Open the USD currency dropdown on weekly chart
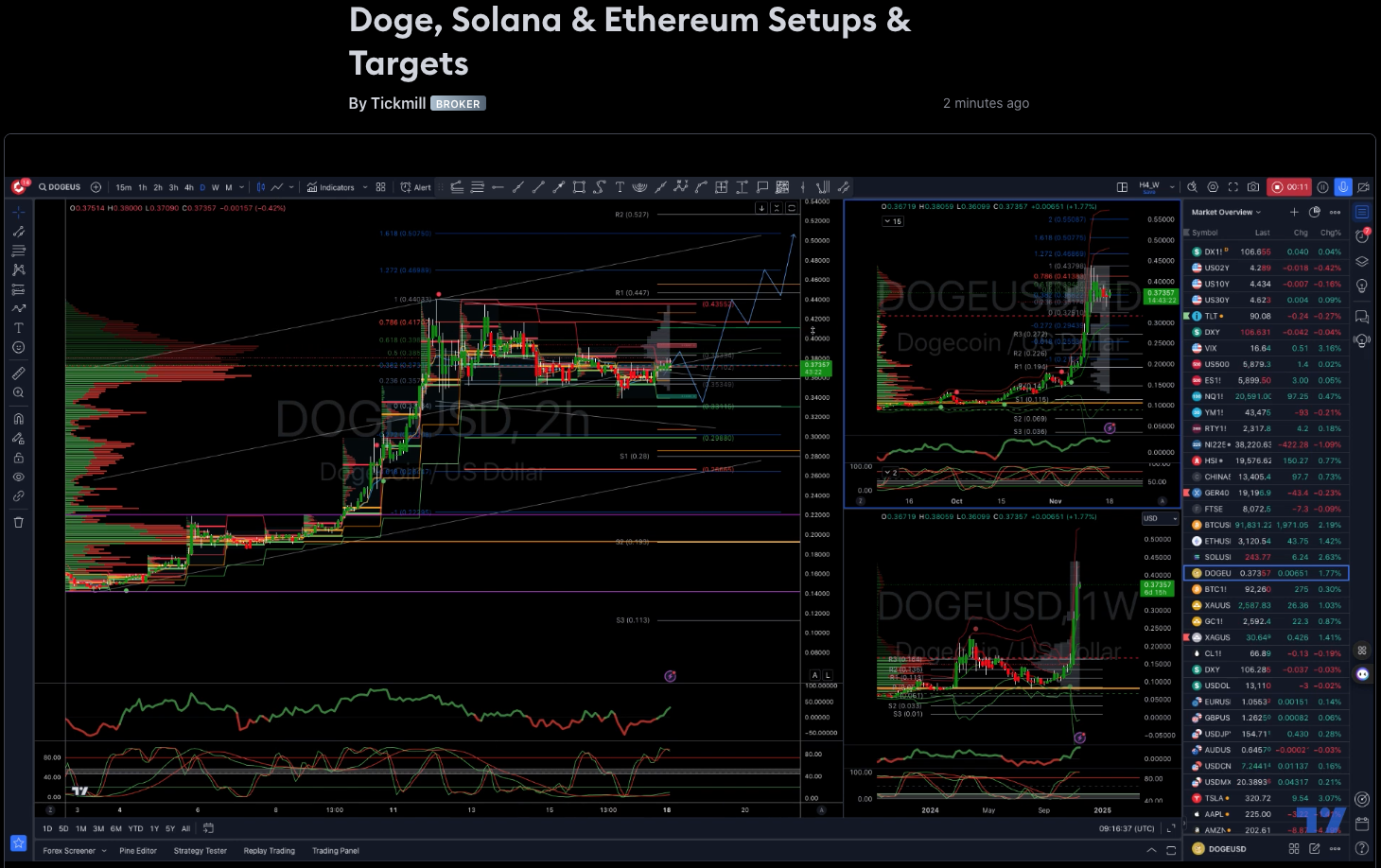The height and width of the screenshot is (868, 1381). point(1160,518)
